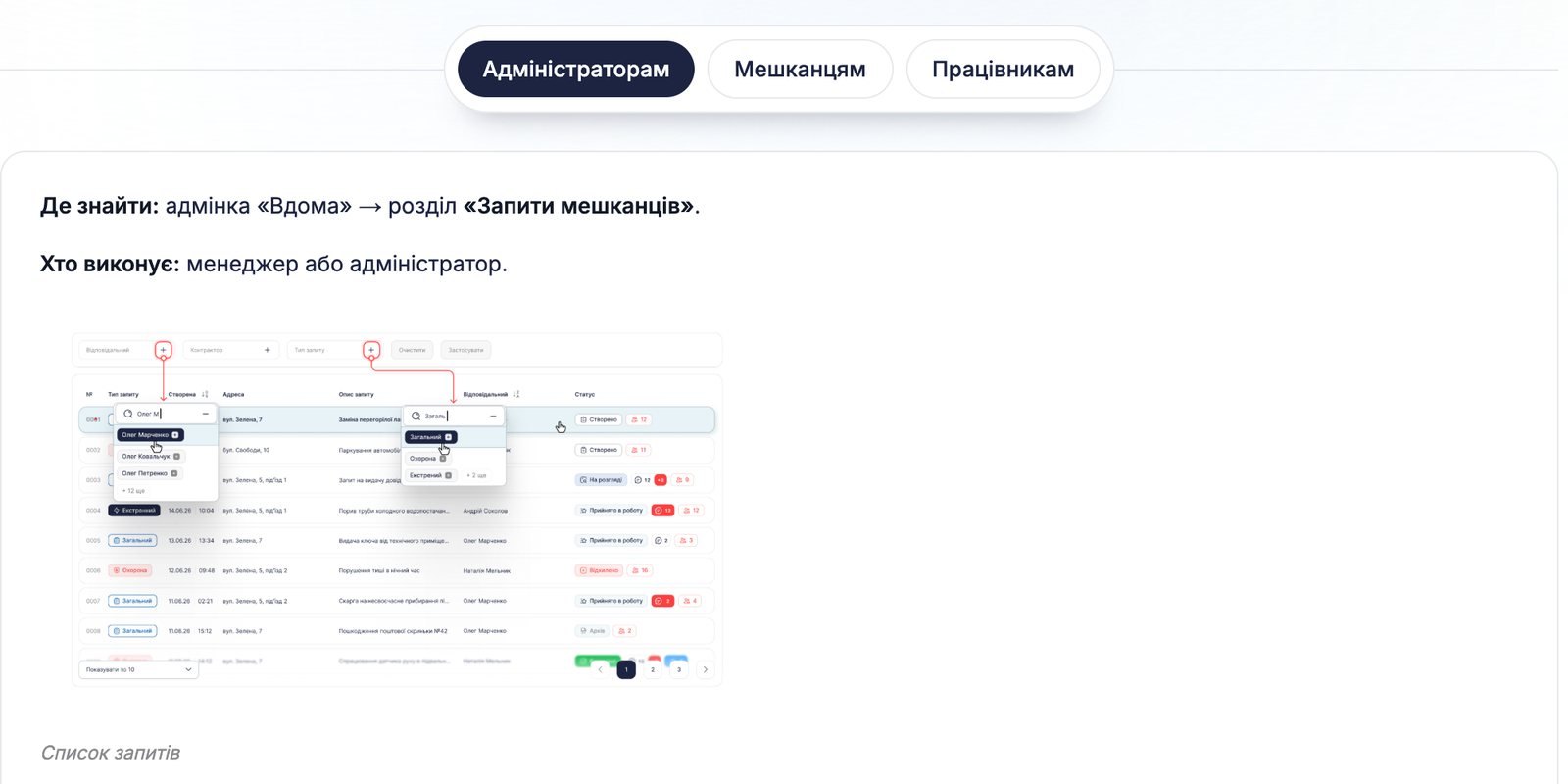1568x784 pixels.
Task: Go to page 1 in pagination
Action: pyautogui.click(x=626, y=670)
